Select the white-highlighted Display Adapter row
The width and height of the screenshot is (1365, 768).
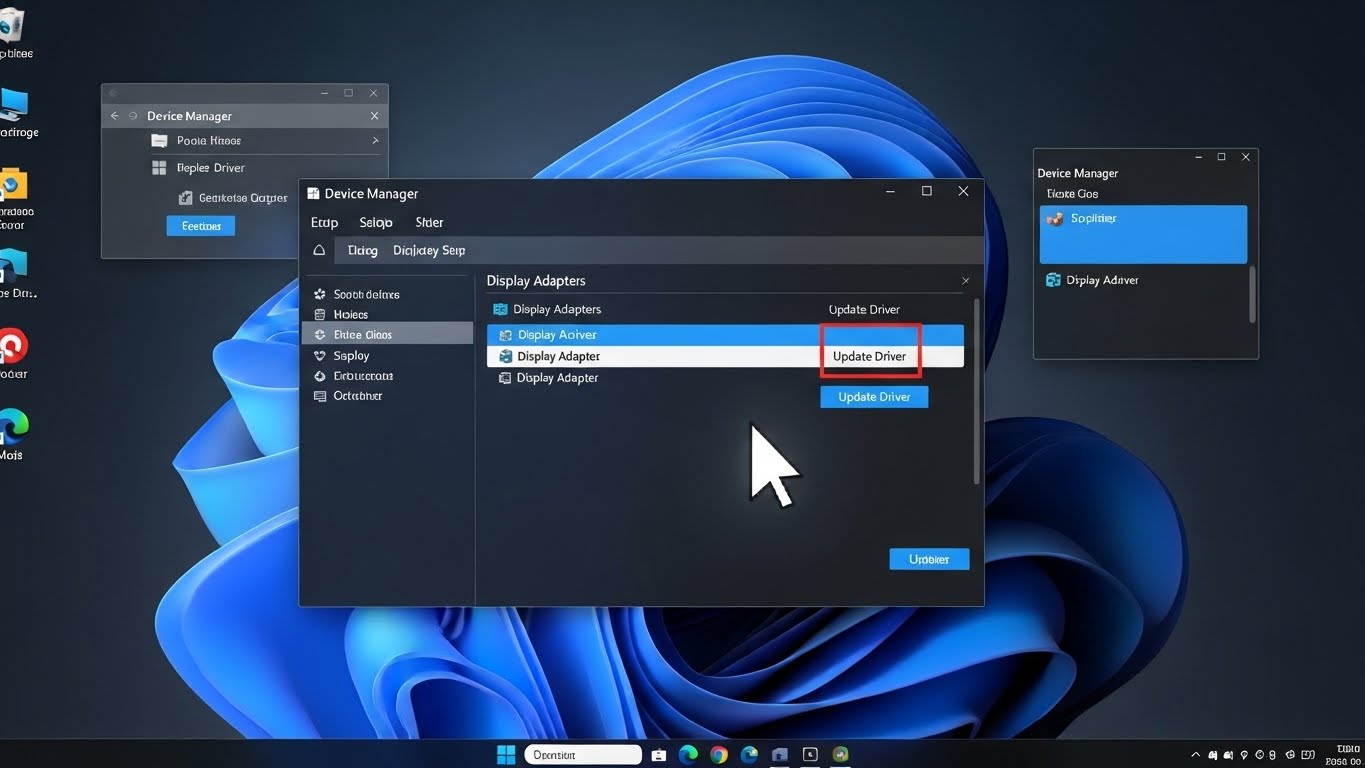click(650, 356)
